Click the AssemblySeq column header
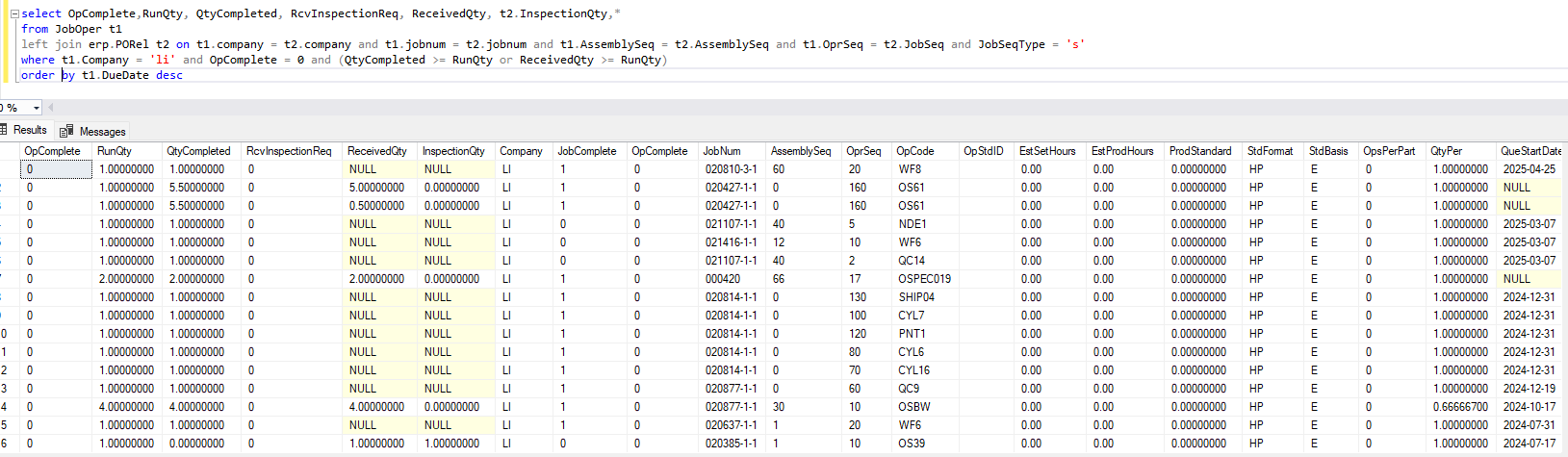Image resolution: width=1568 pixels, height=457 pixels. point(804,151)
